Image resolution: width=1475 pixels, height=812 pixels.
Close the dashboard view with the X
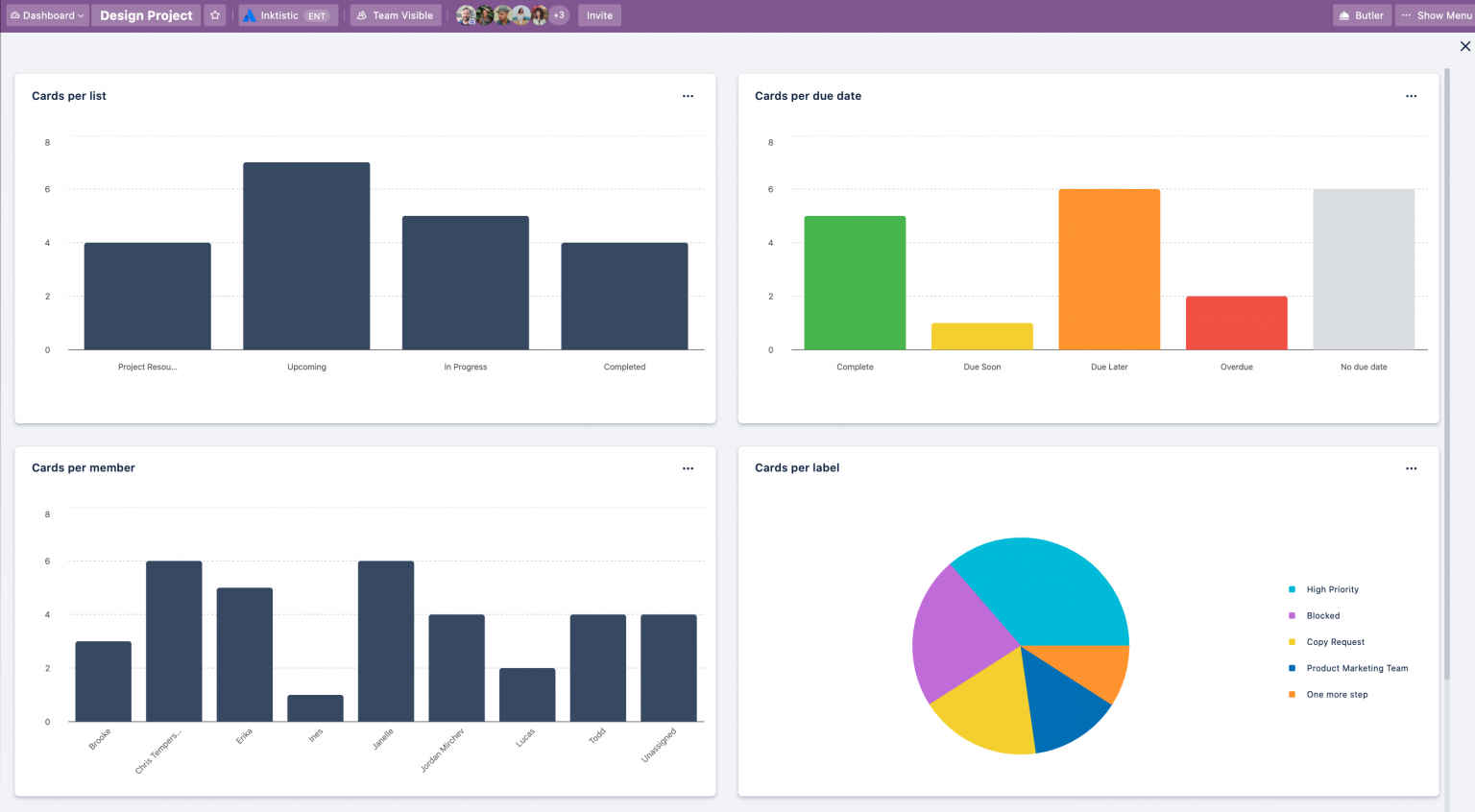1463,45
